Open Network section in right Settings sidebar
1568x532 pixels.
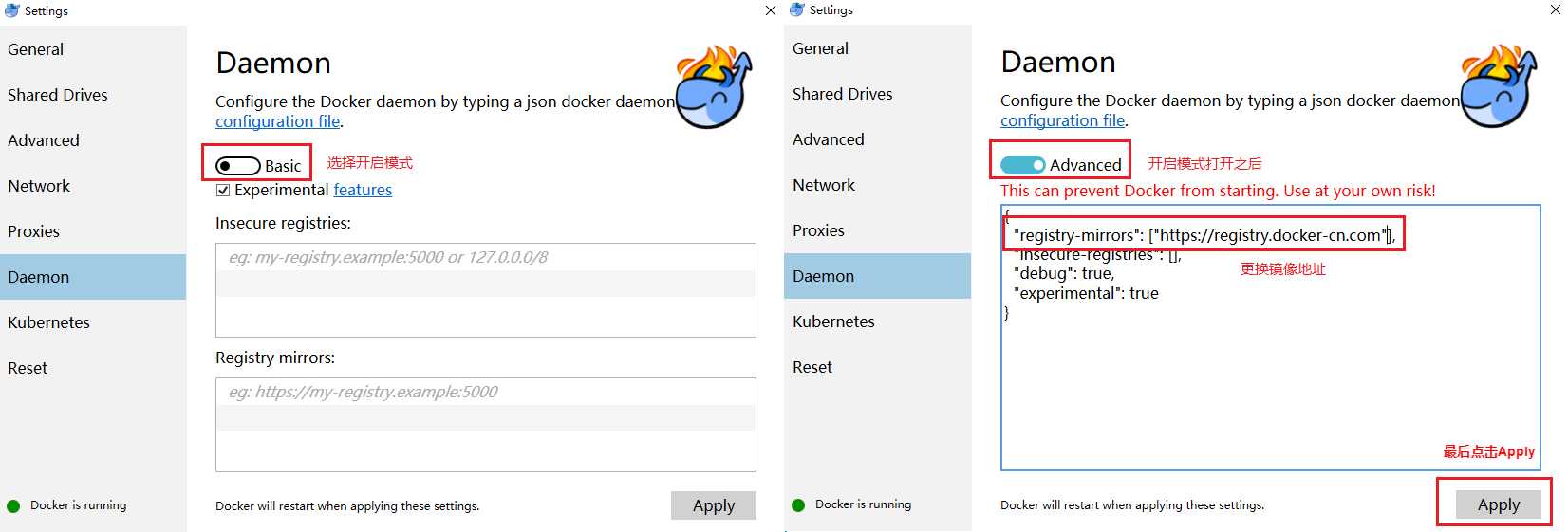[x=878, y=185]
